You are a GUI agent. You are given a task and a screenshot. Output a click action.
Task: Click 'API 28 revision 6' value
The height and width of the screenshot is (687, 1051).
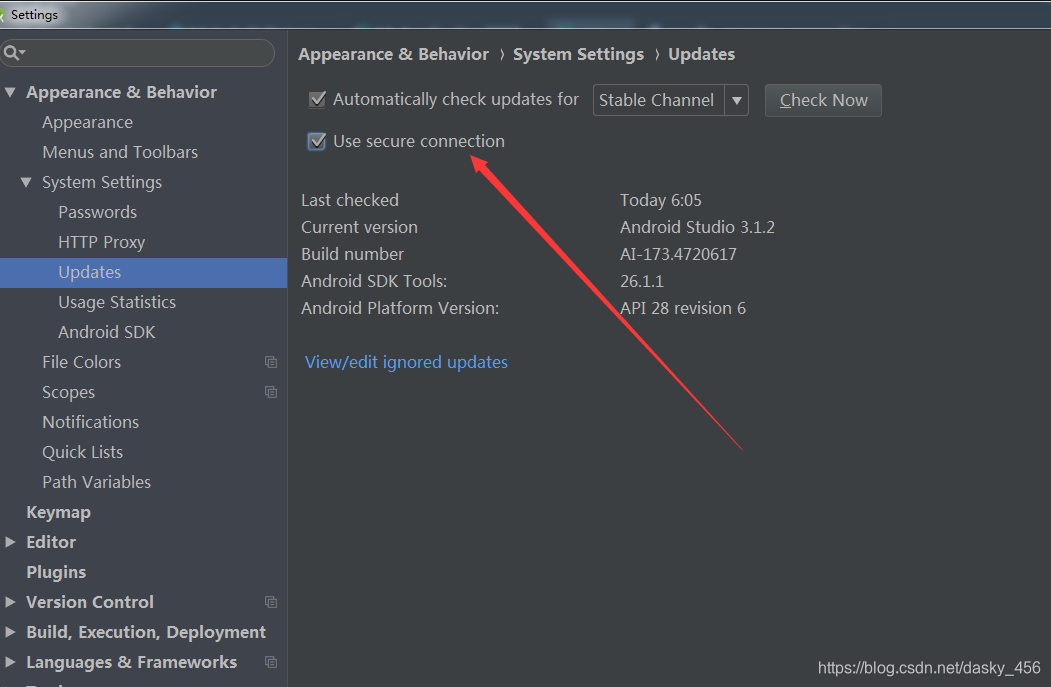point(683,308)
